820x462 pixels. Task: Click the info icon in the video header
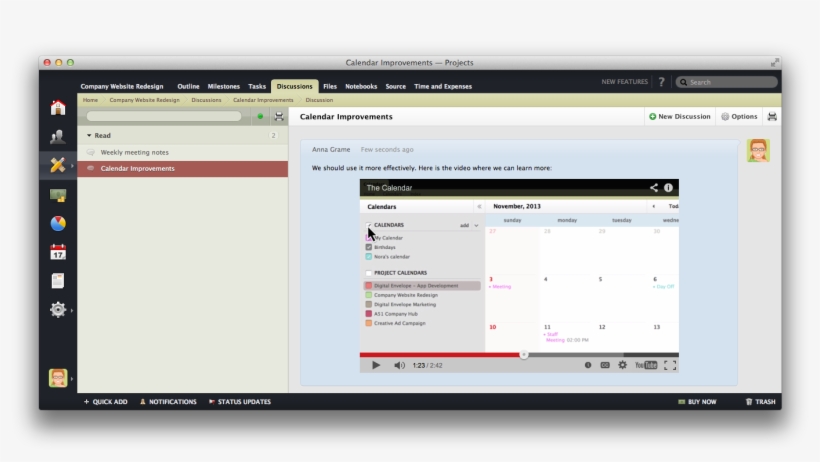668,188
